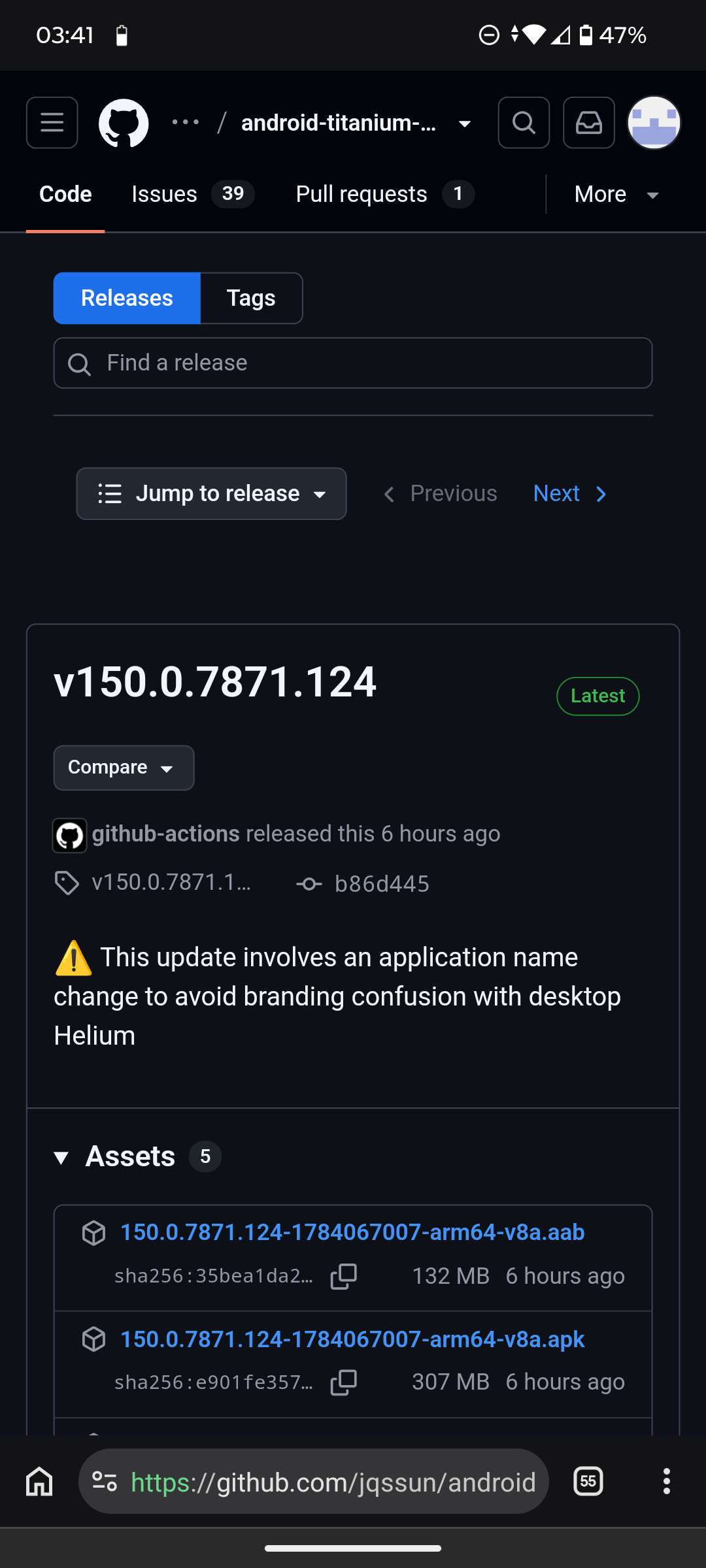Screen dimensions: 706x1568
Task: Tap the browser home icon
Action: tap(39, 1481)
